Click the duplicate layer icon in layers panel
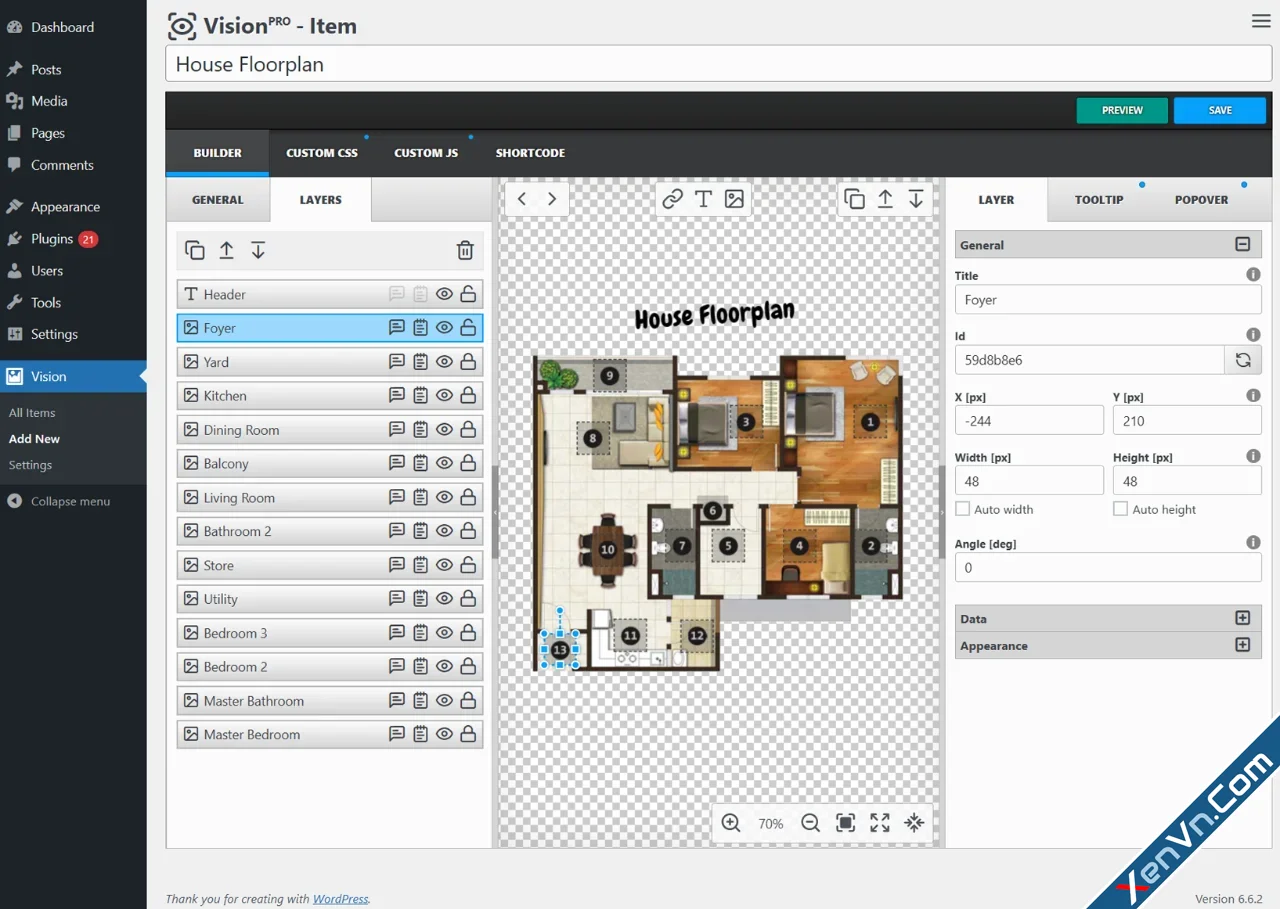The height and width of the screenshot is (909, 1280). point(195,251)
